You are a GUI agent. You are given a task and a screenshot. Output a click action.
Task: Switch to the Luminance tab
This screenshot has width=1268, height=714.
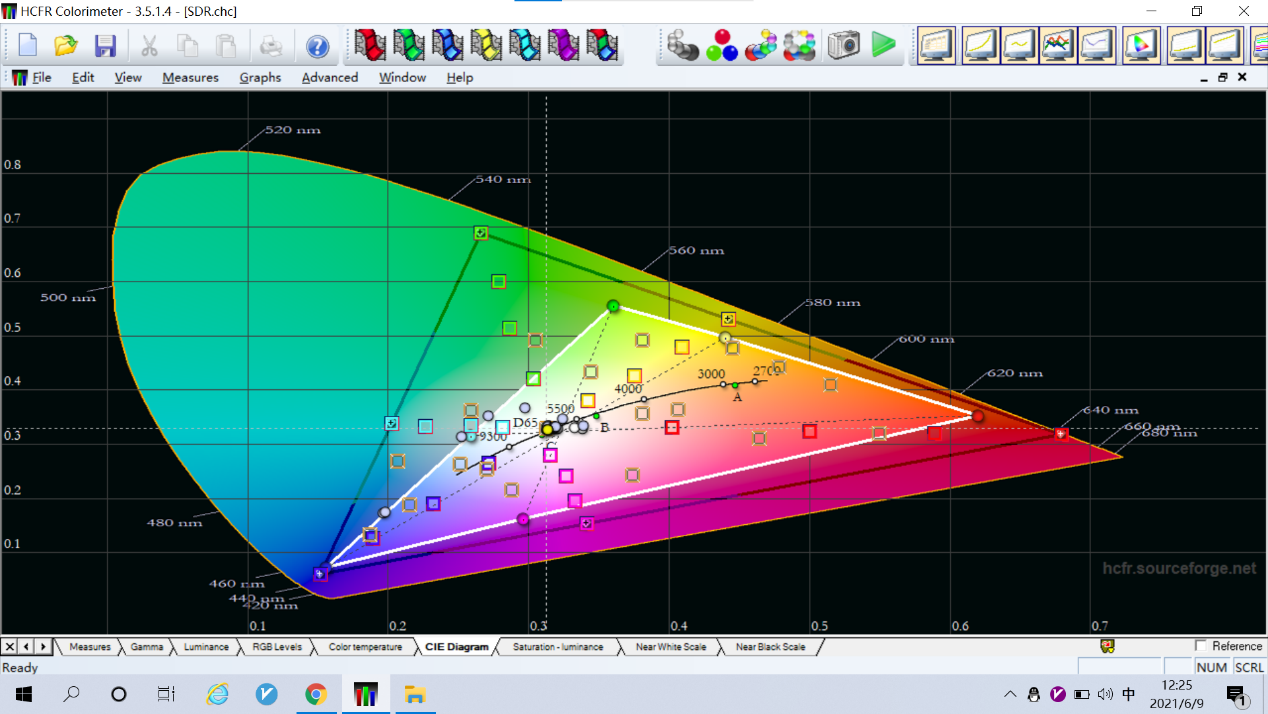[x=206, y=647]
